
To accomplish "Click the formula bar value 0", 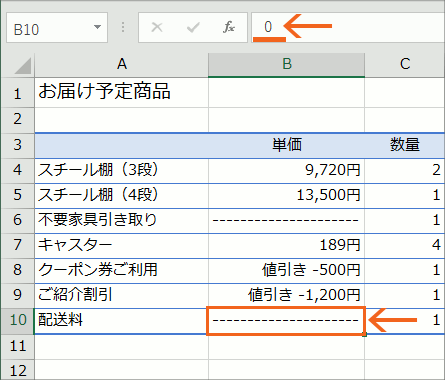I will pos(268,27).
